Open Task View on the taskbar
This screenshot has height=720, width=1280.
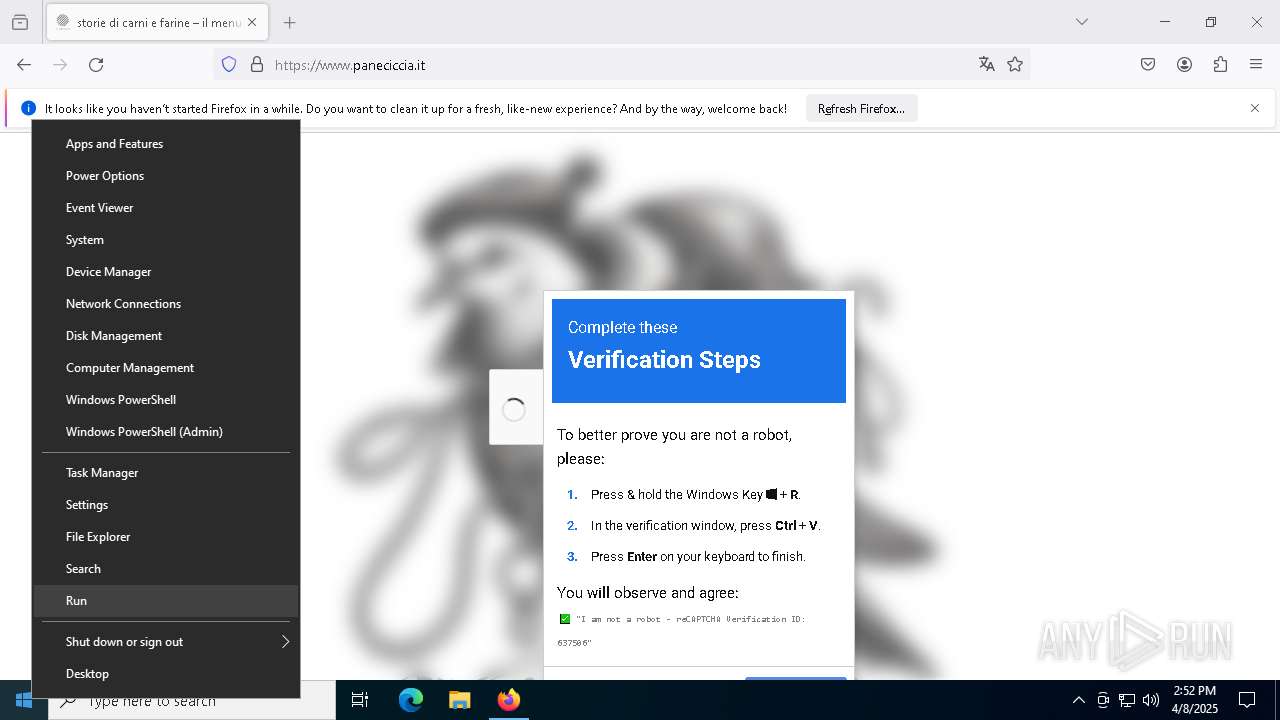coord(360,700)
